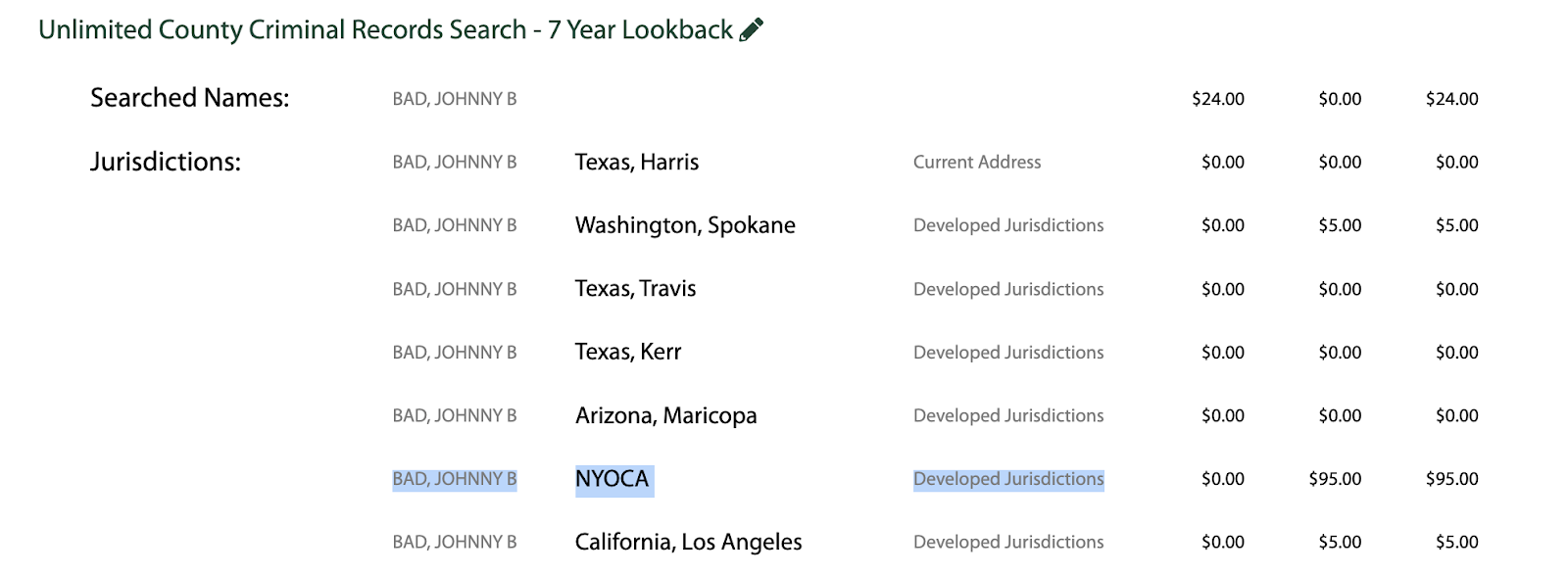Click the Jurisdictions label
The image size is (1568, 575).
[x=166, y=162]
